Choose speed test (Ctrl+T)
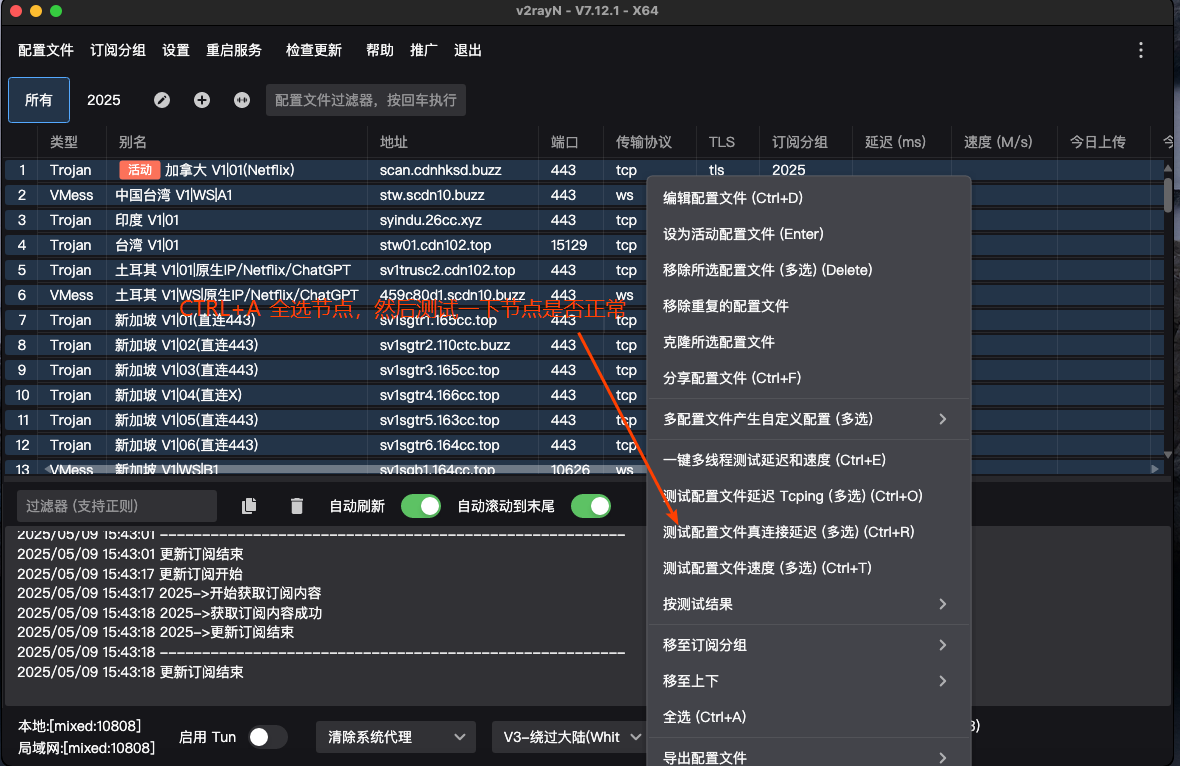The height and width of the screenshot is (766, 1180). [x=808, y=568]
